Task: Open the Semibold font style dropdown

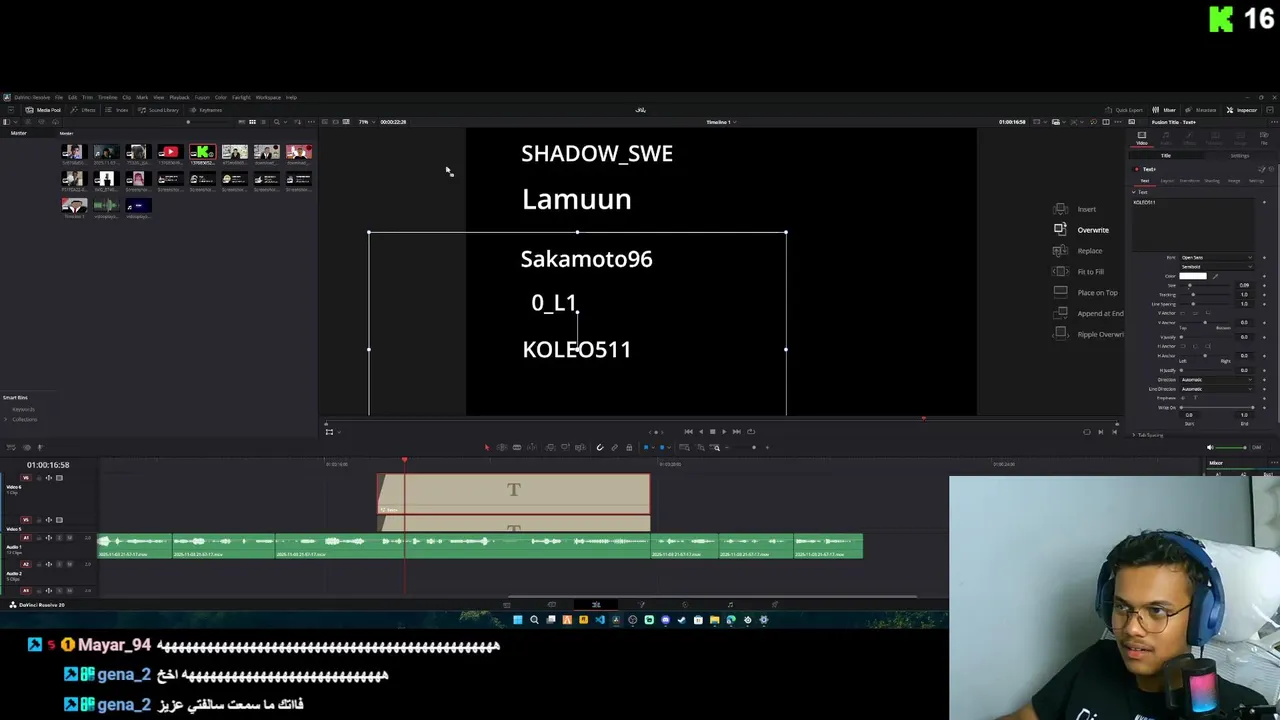Action: point(1216,267)
